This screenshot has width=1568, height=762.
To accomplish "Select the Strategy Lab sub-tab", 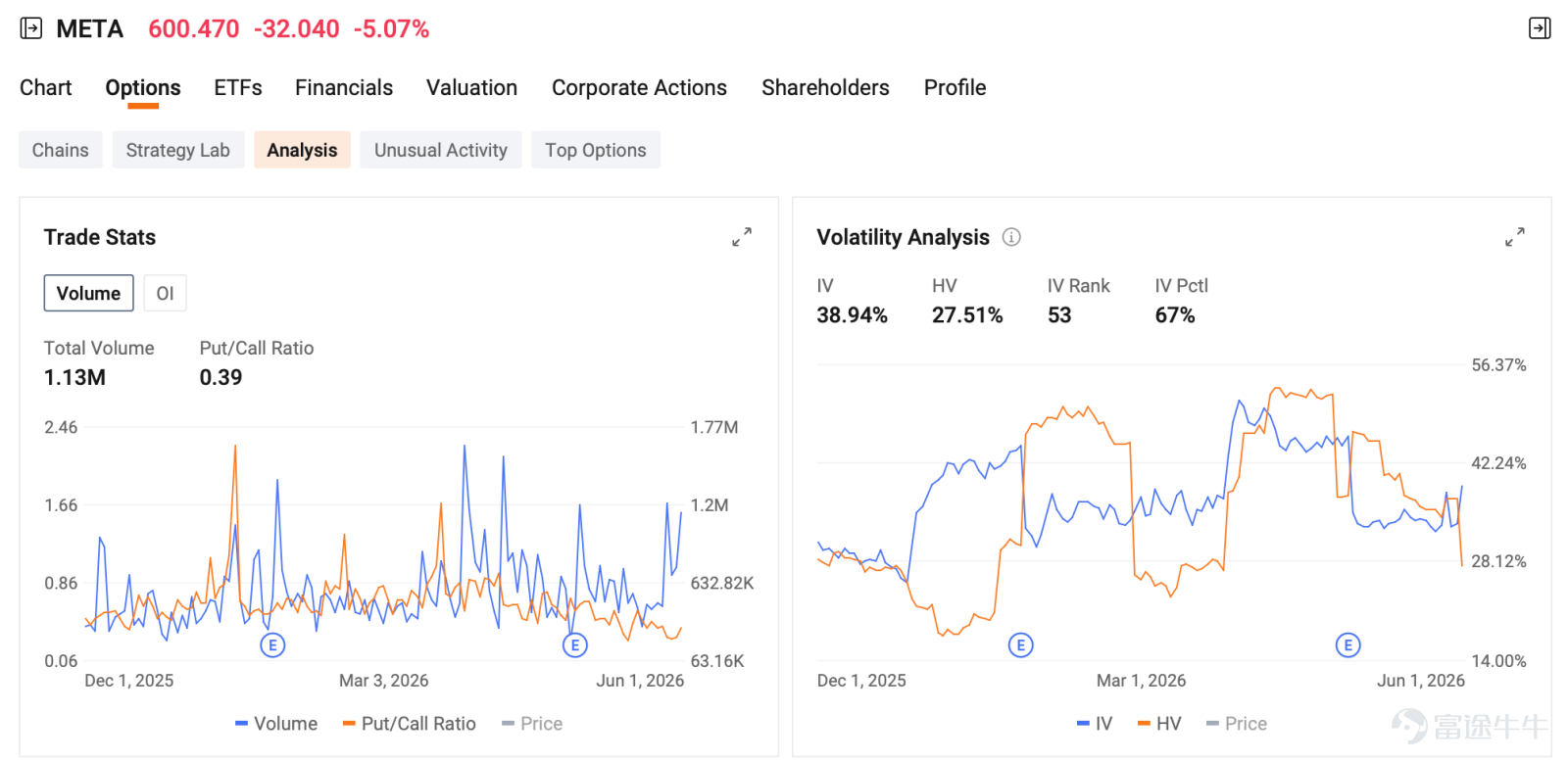I will click(178, 150).
